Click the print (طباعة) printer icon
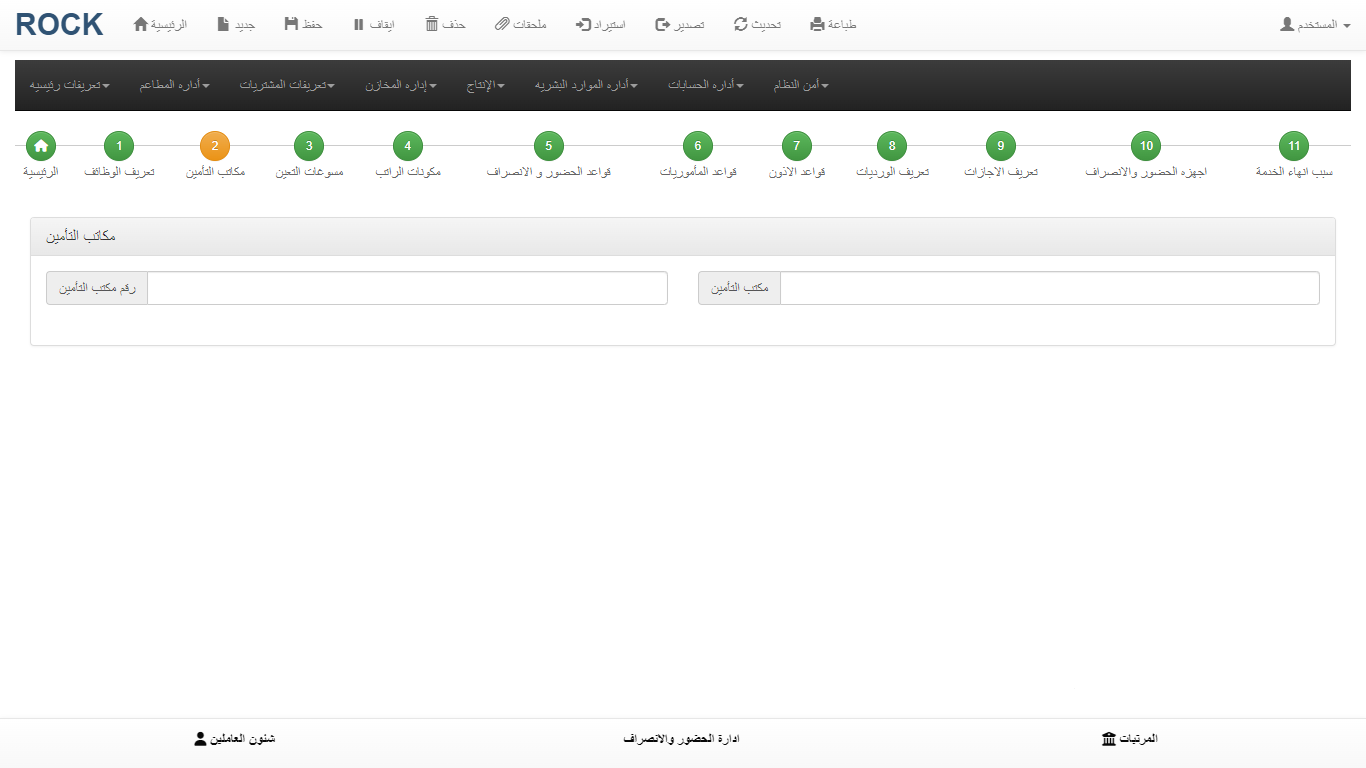The width and height of the screenshot is (1366, 768). pos(817,24)
